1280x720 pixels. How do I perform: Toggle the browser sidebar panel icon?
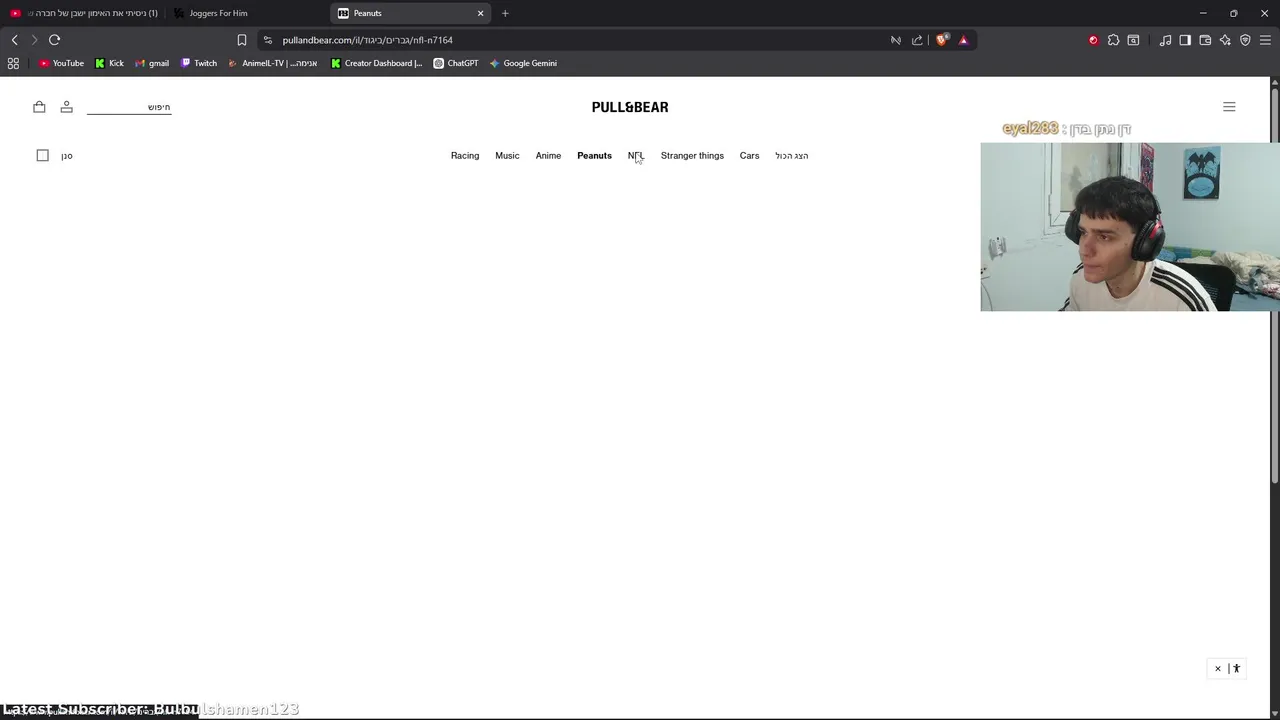pos(1185,40)
